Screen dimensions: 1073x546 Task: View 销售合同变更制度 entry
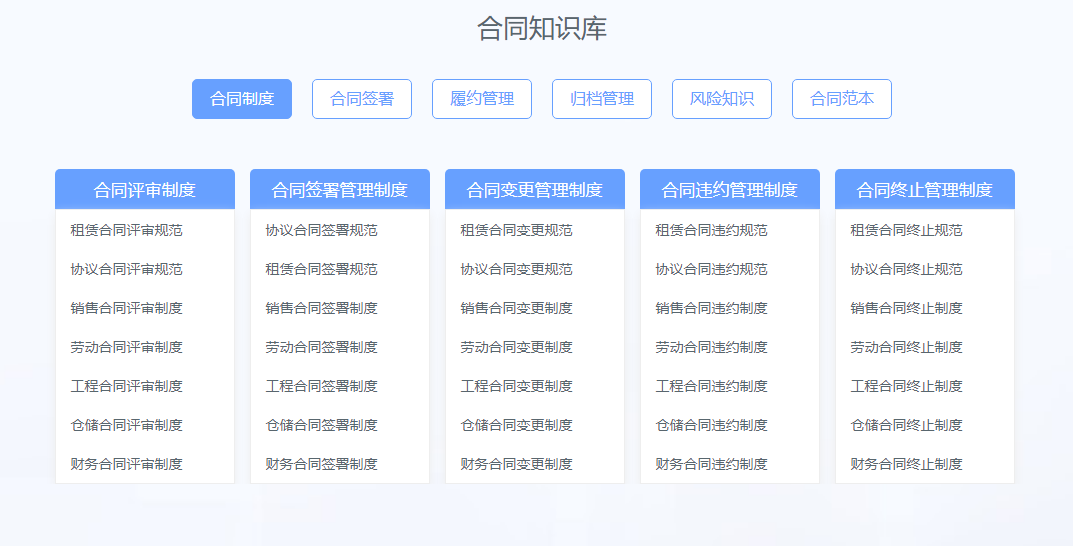517,308
